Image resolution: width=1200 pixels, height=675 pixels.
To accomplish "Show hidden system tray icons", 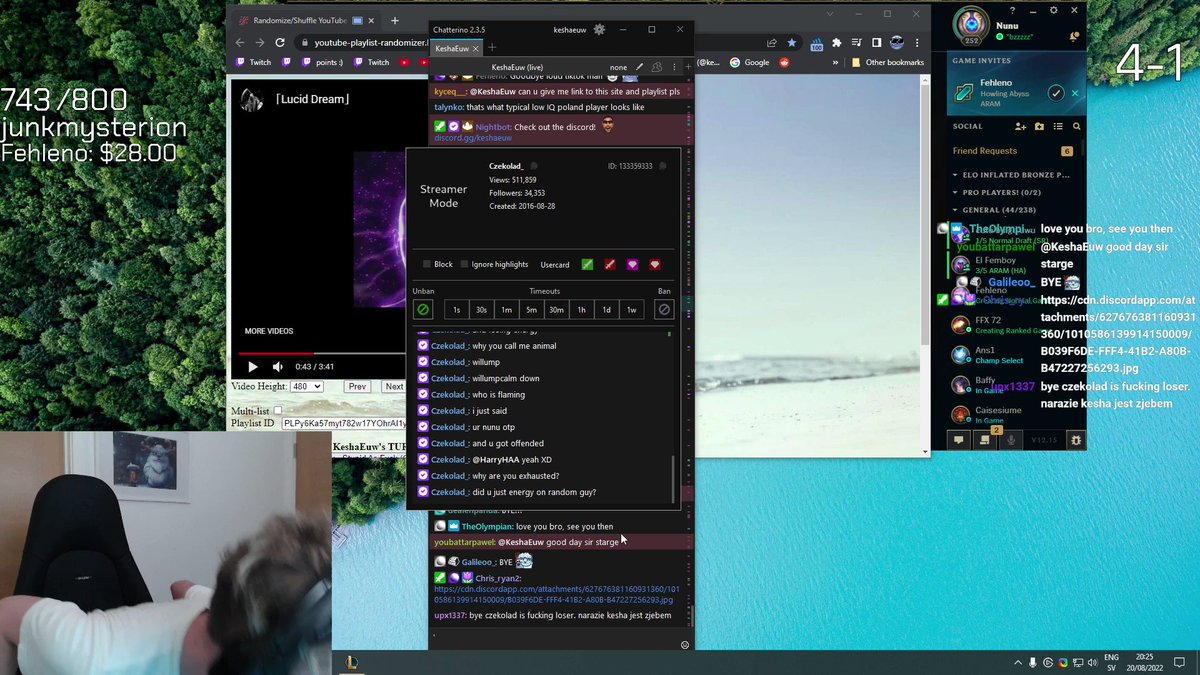I will point(1018,662).
